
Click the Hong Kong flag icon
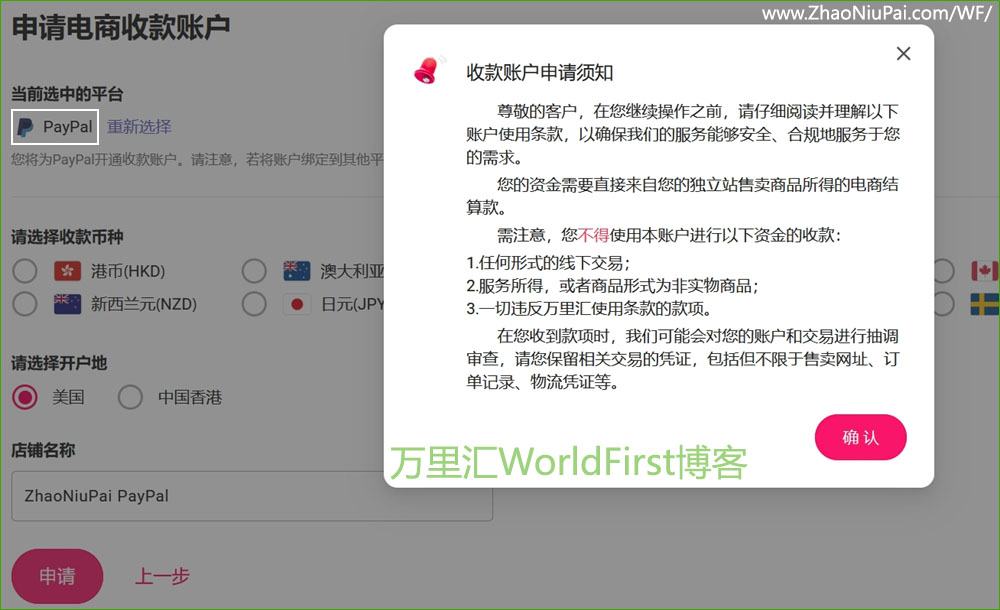tap(68, 271)
